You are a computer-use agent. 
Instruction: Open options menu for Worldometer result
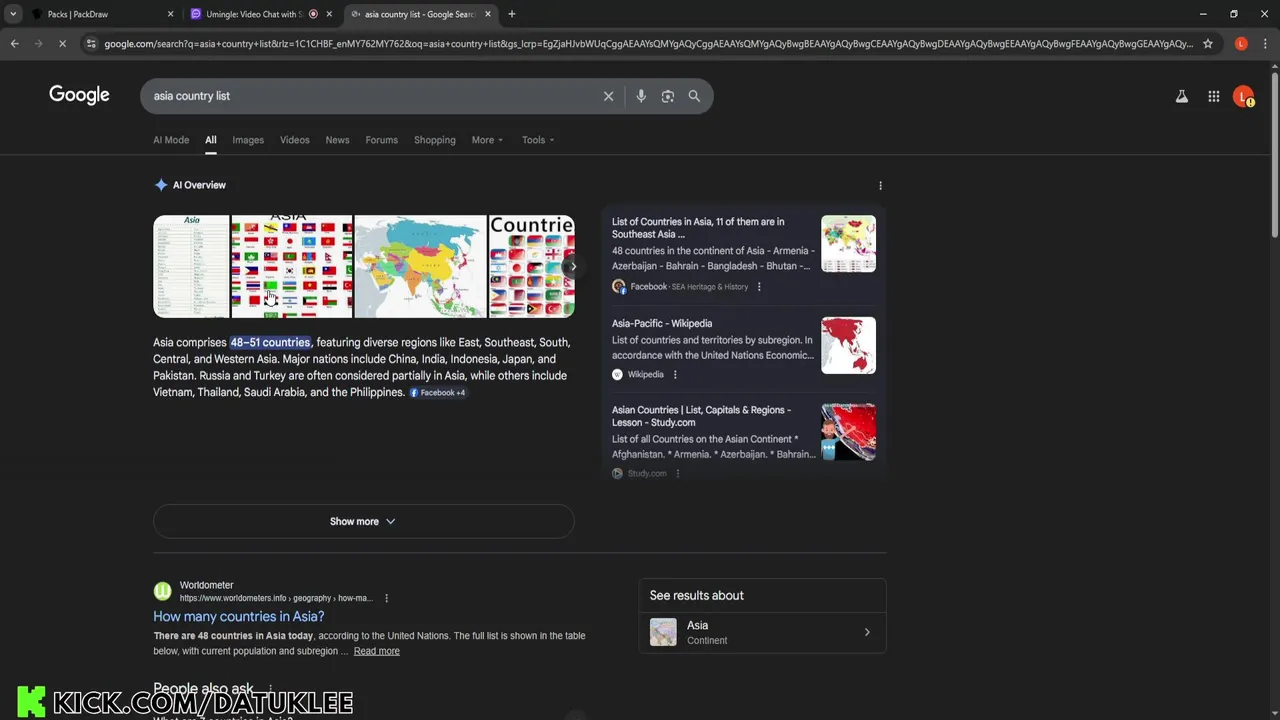(x=386, y=598)
